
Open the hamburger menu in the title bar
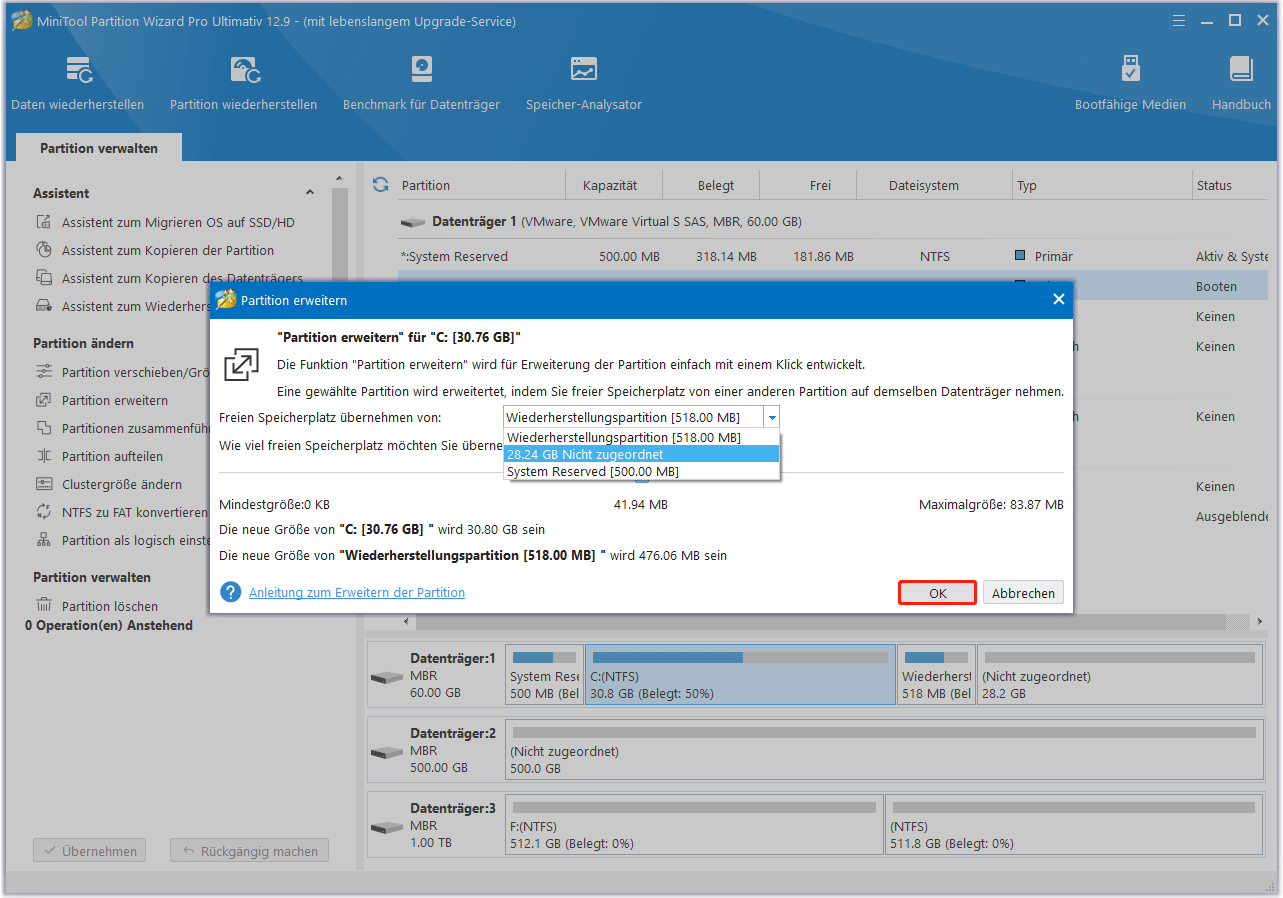1179,20
